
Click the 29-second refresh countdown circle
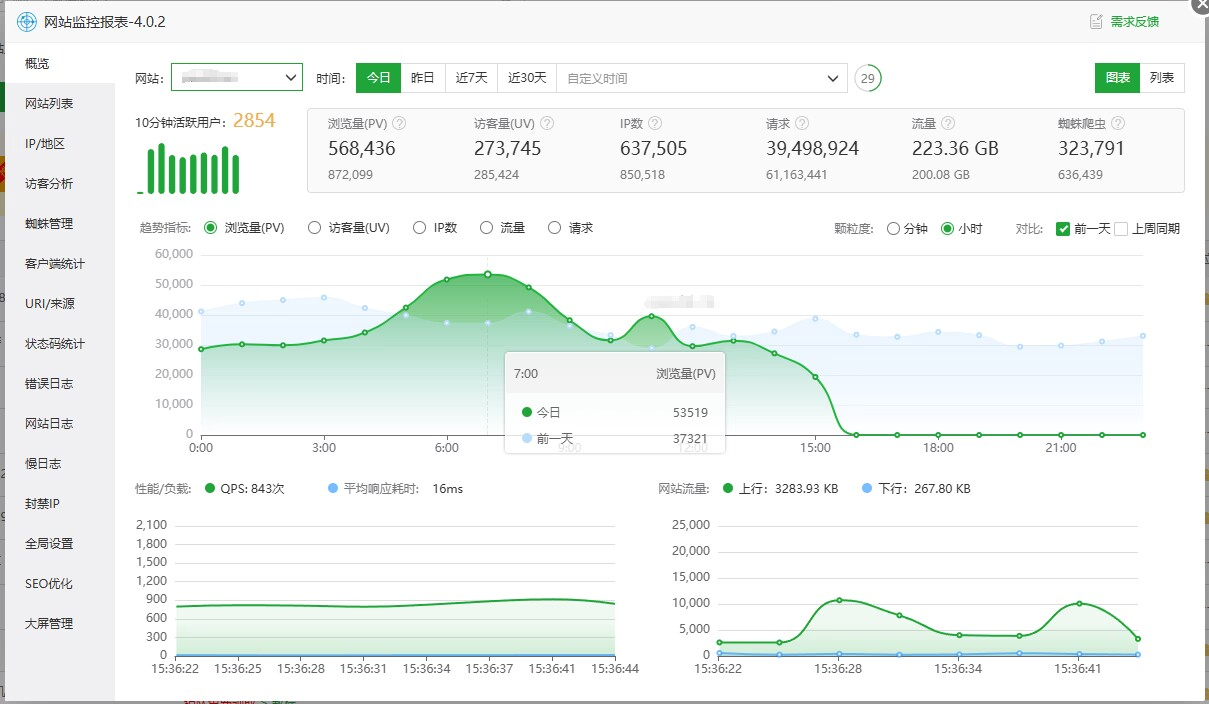tap(867, 77)
